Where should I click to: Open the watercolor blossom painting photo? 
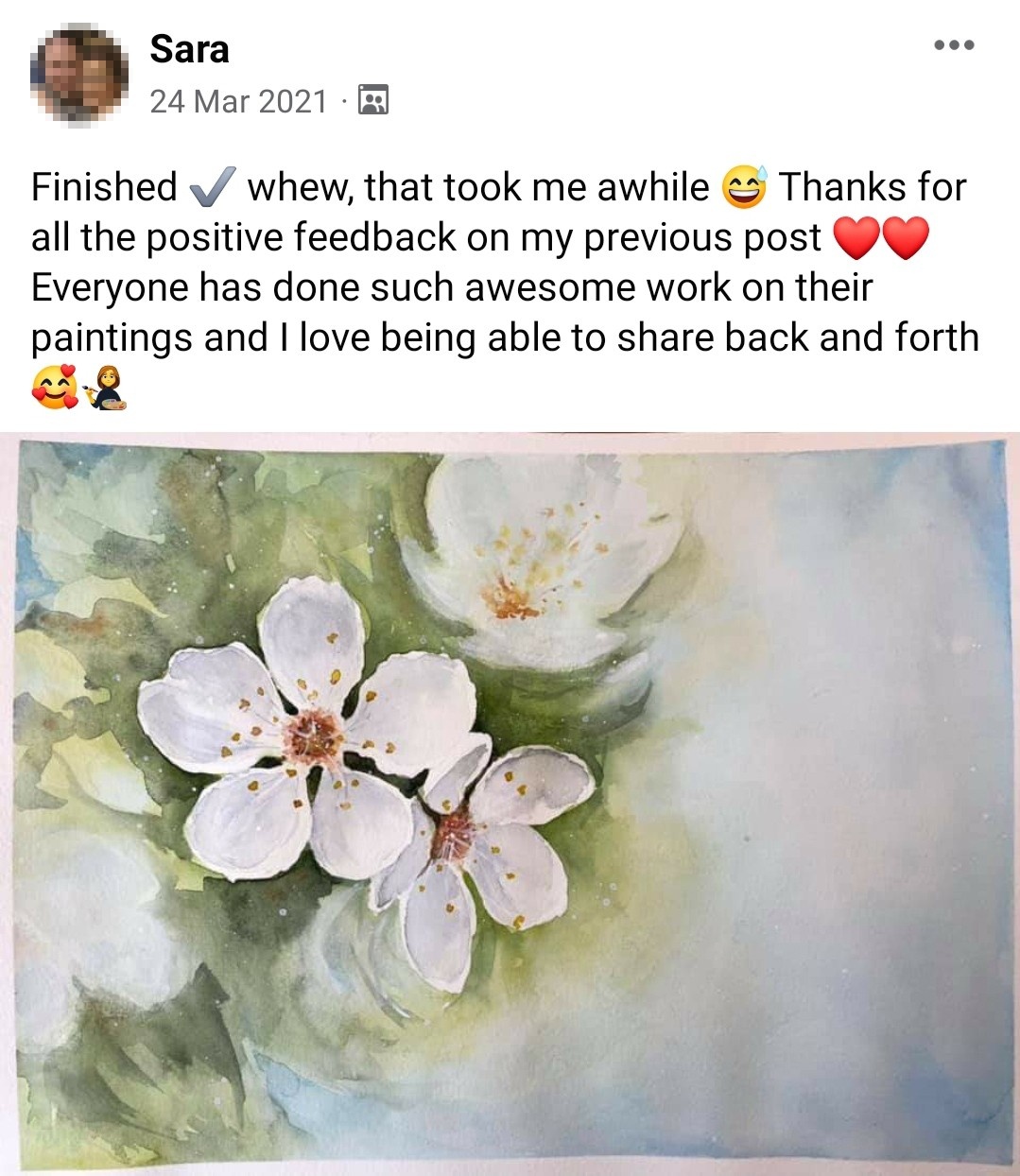pos(510,804)
